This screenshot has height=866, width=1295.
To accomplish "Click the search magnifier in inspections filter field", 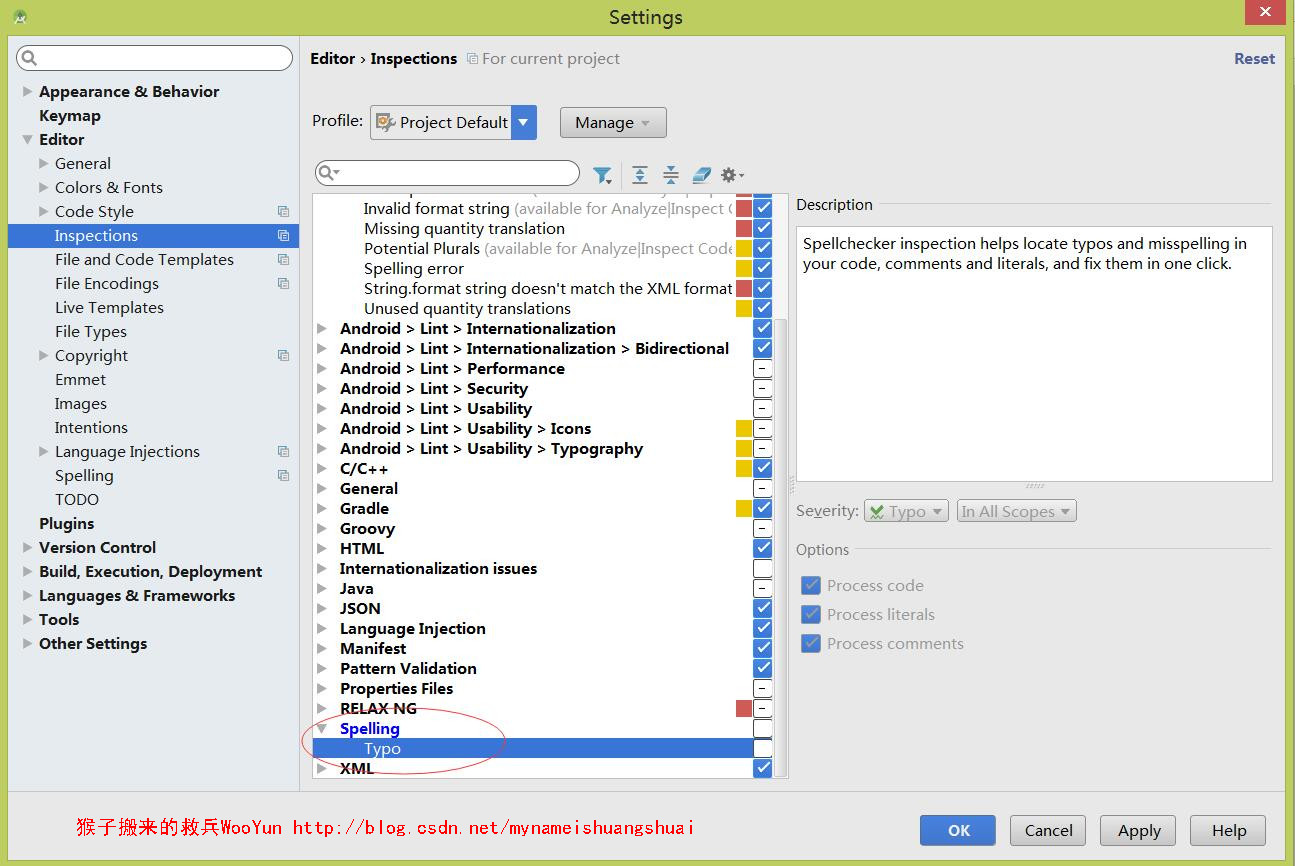I will click(328, 173).
